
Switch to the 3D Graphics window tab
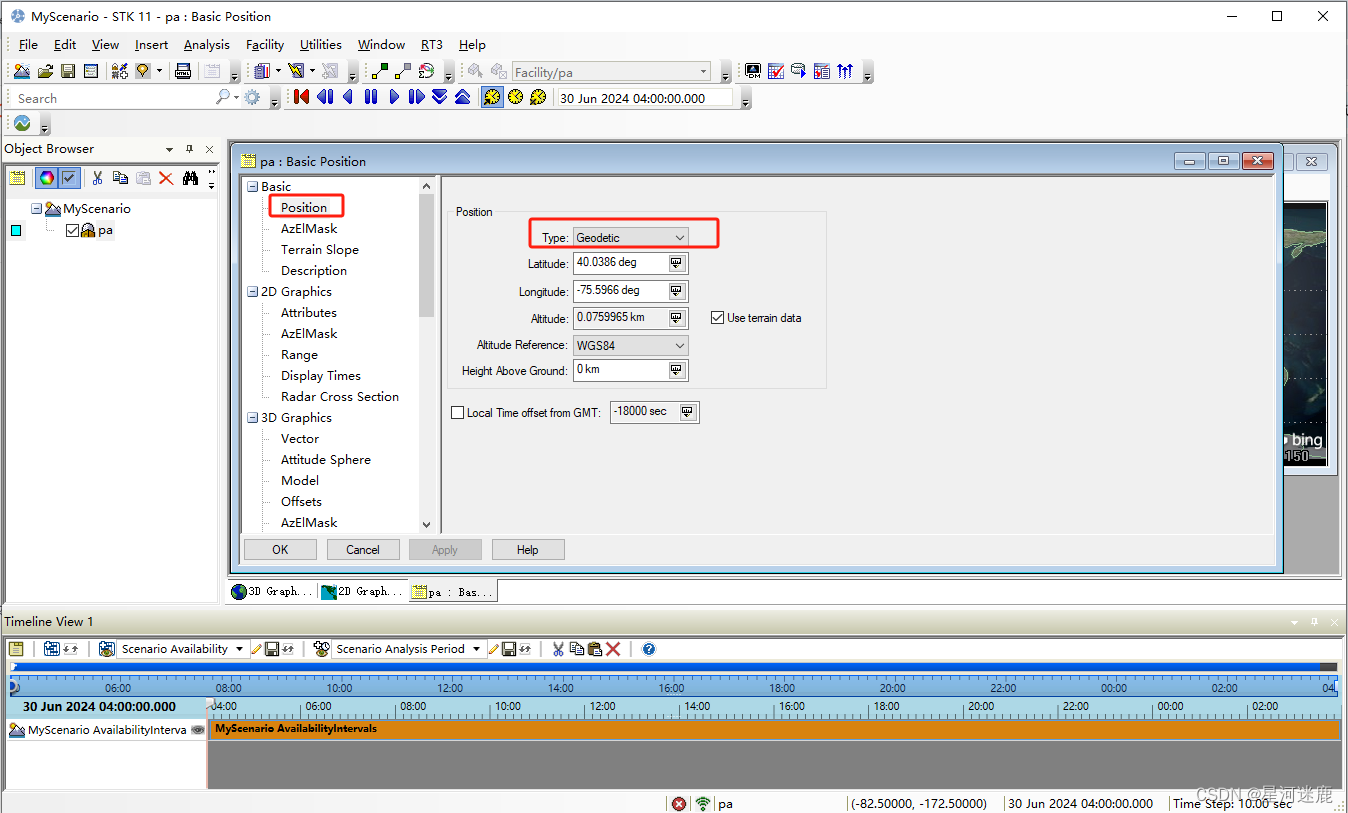tap(273, 592)
